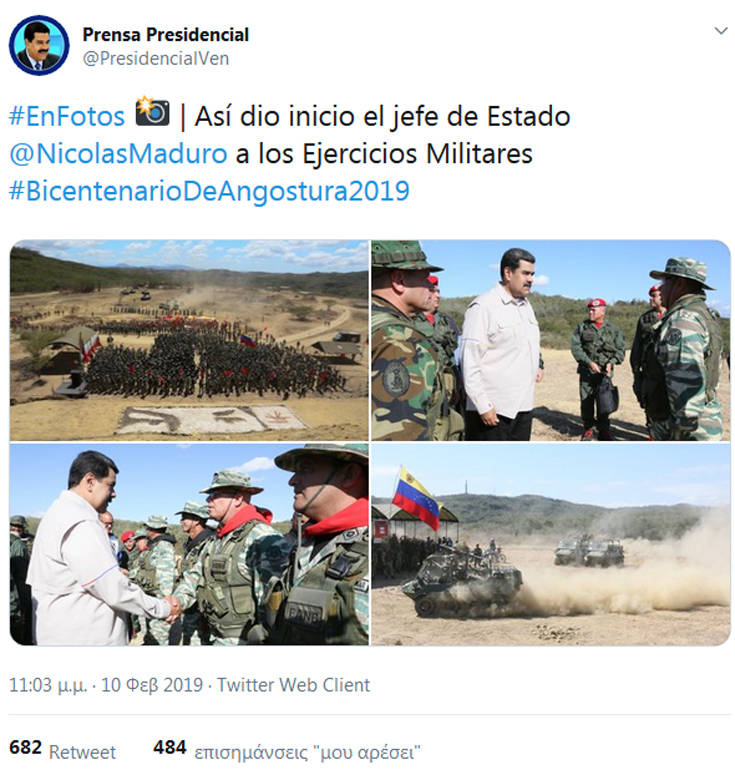The height and width of the screenshot is (770, 735).
Task: Click the Prensa Presidencial profile avatar
Action: click(39, 45)
